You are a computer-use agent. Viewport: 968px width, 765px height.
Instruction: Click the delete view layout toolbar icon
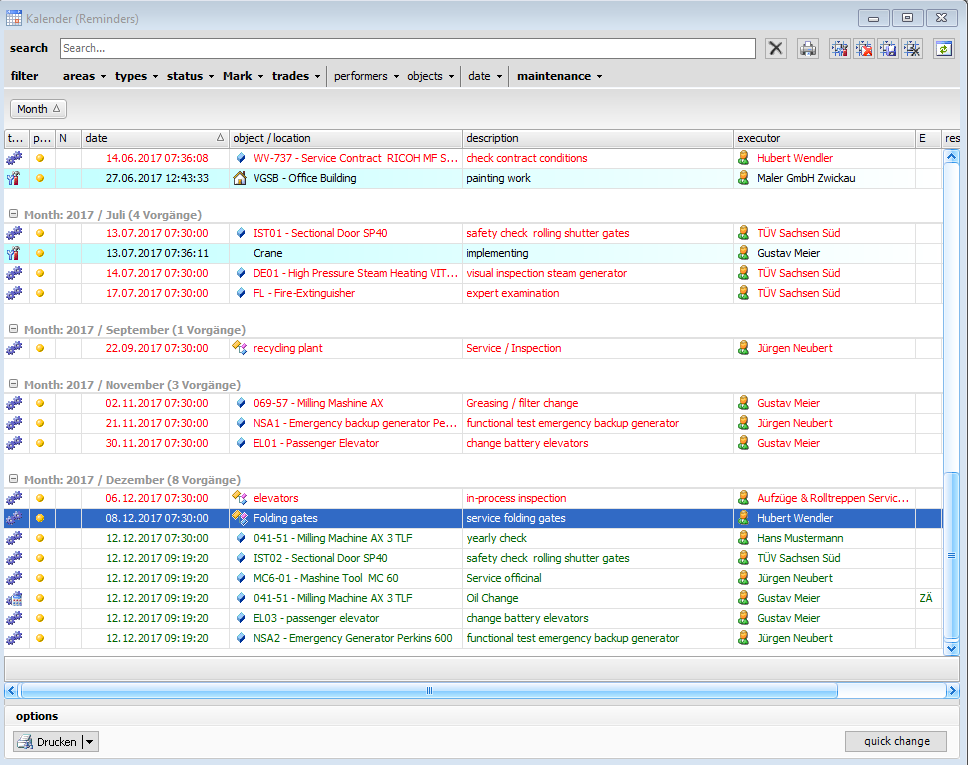point(863,47)
